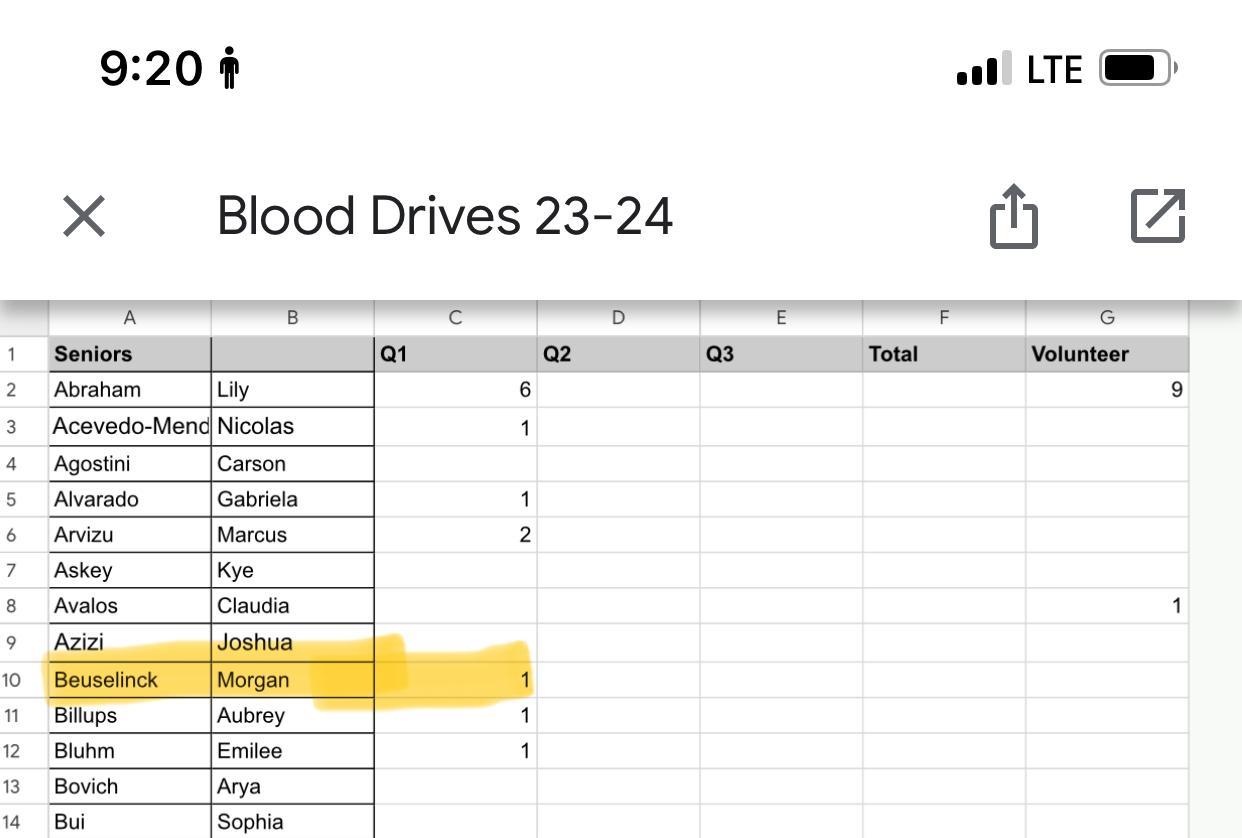1242x838 pixels.
Task: Tap the document title Blood Drives 23-24
Action: (444, 216)
